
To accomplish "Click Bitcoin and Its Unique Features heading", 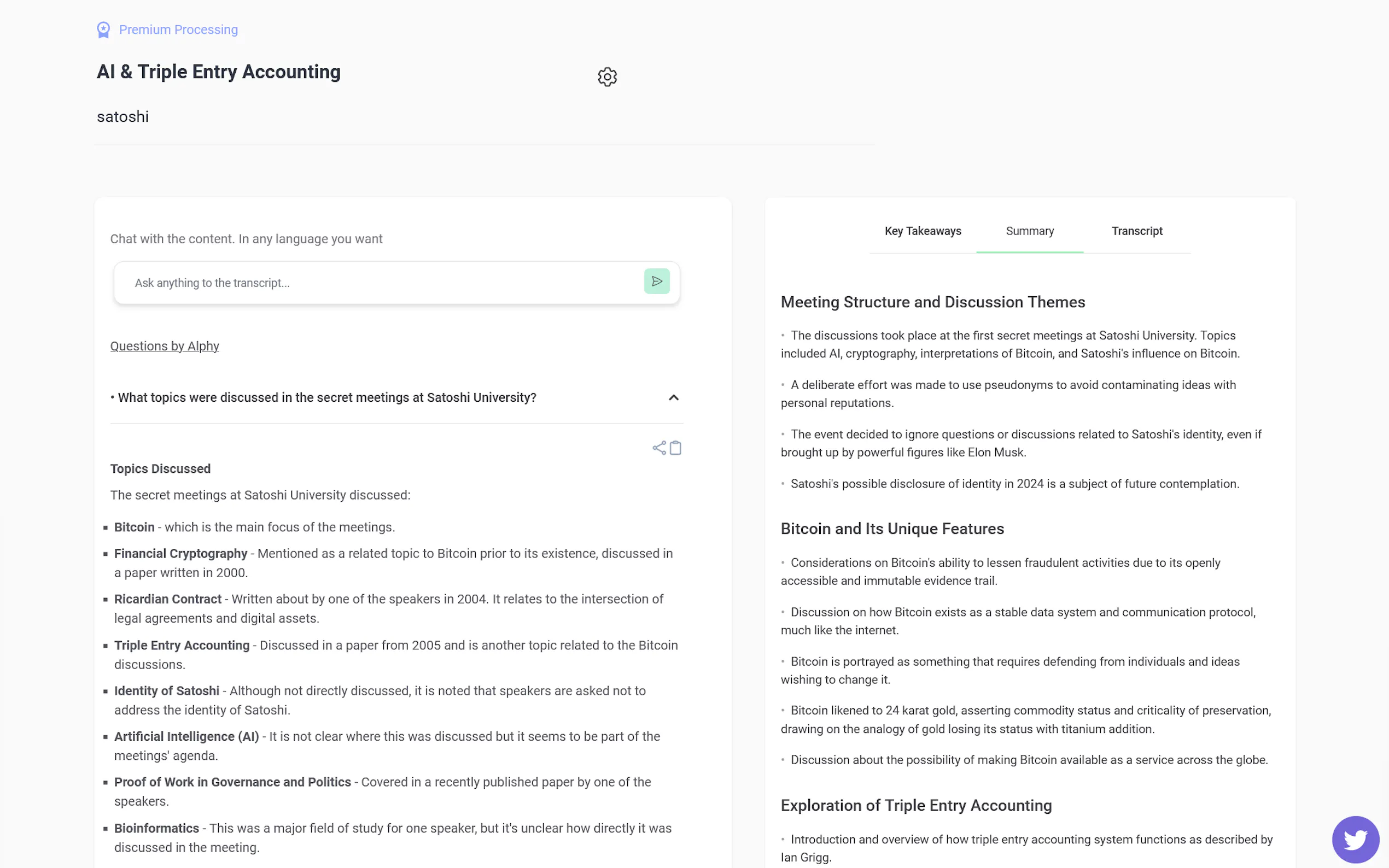I will (x=892, y=529).
